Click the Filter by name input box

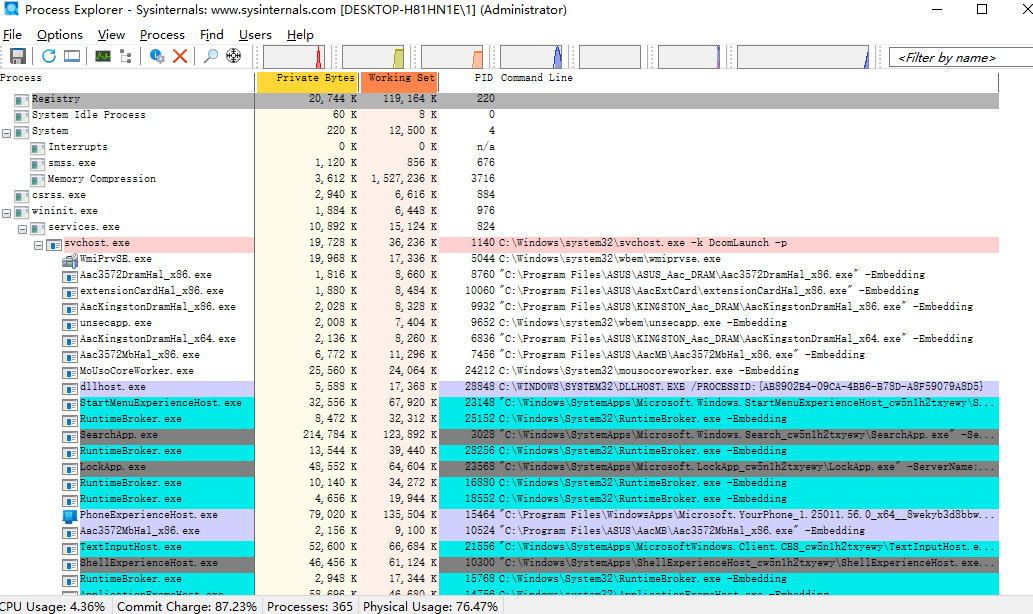click(x=961, y=57)
